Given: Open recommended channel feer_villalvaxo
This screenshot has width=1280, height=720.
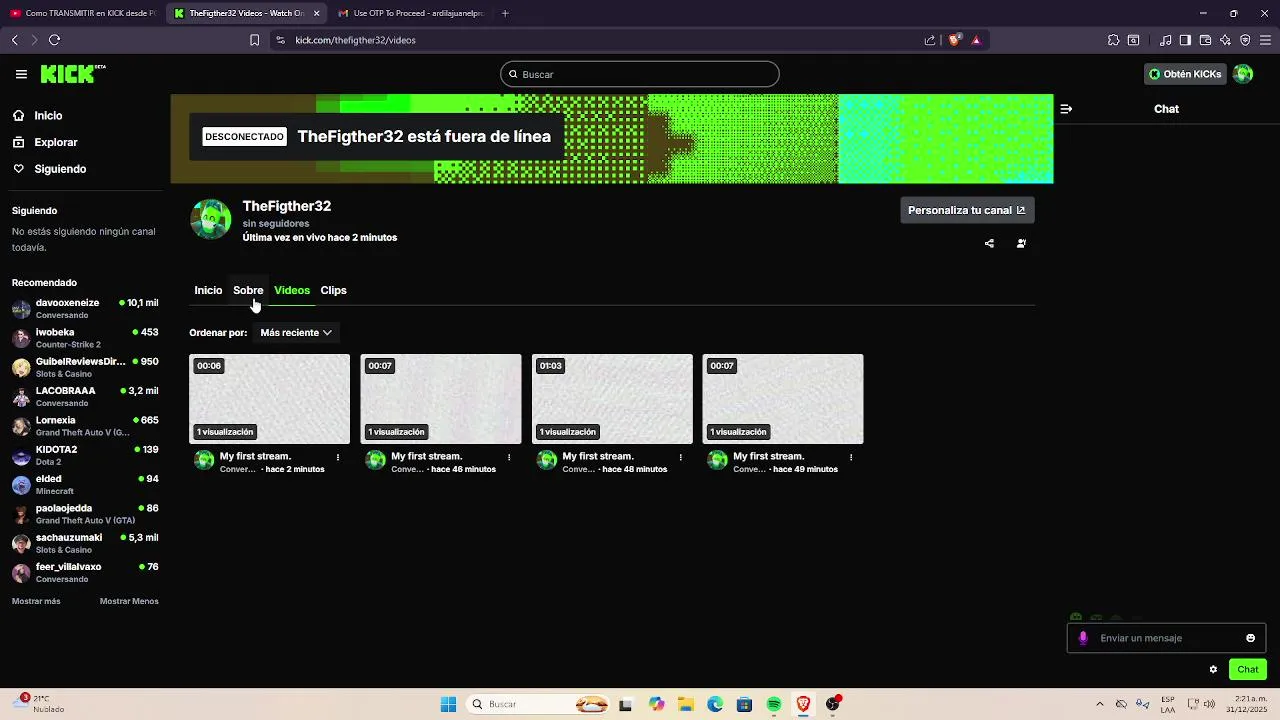Looking at the screenshot, I should [x=85, y=572].
